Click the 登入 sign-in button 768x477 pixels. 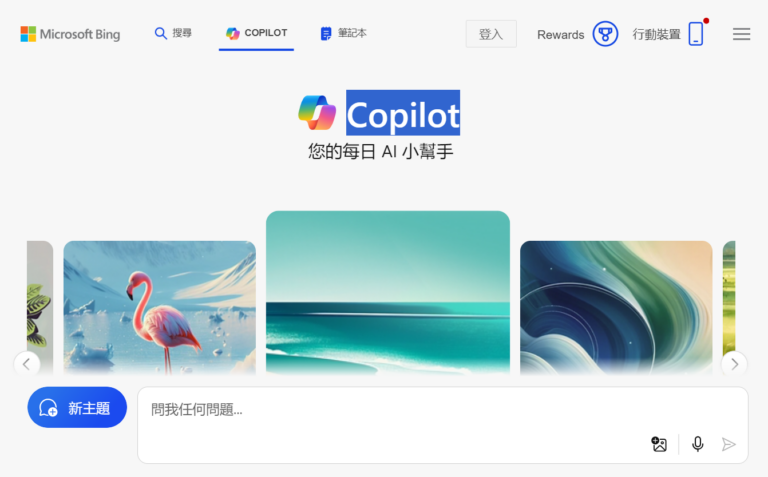(491, 34)
